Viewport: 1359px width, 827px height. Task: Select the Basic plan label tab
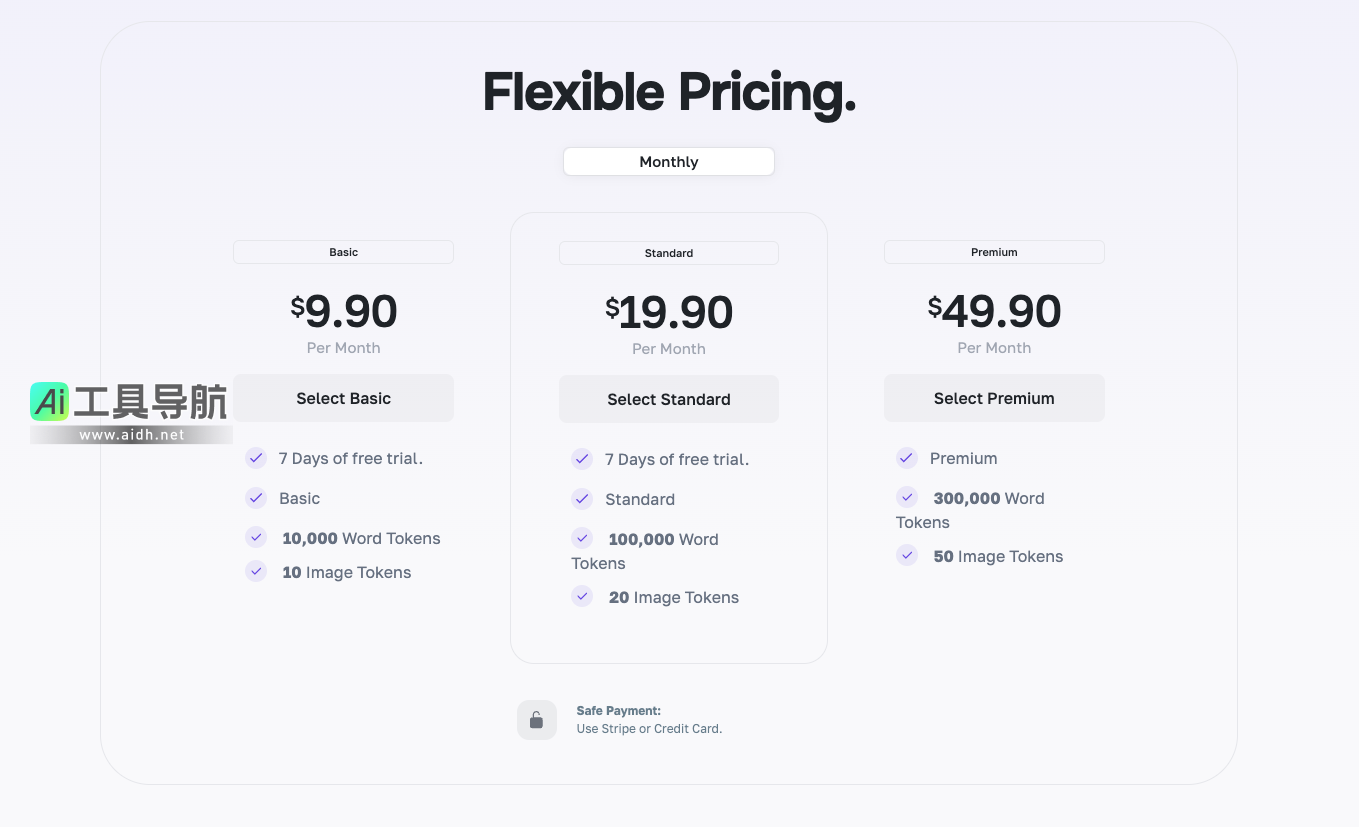(x=343, y=252)
